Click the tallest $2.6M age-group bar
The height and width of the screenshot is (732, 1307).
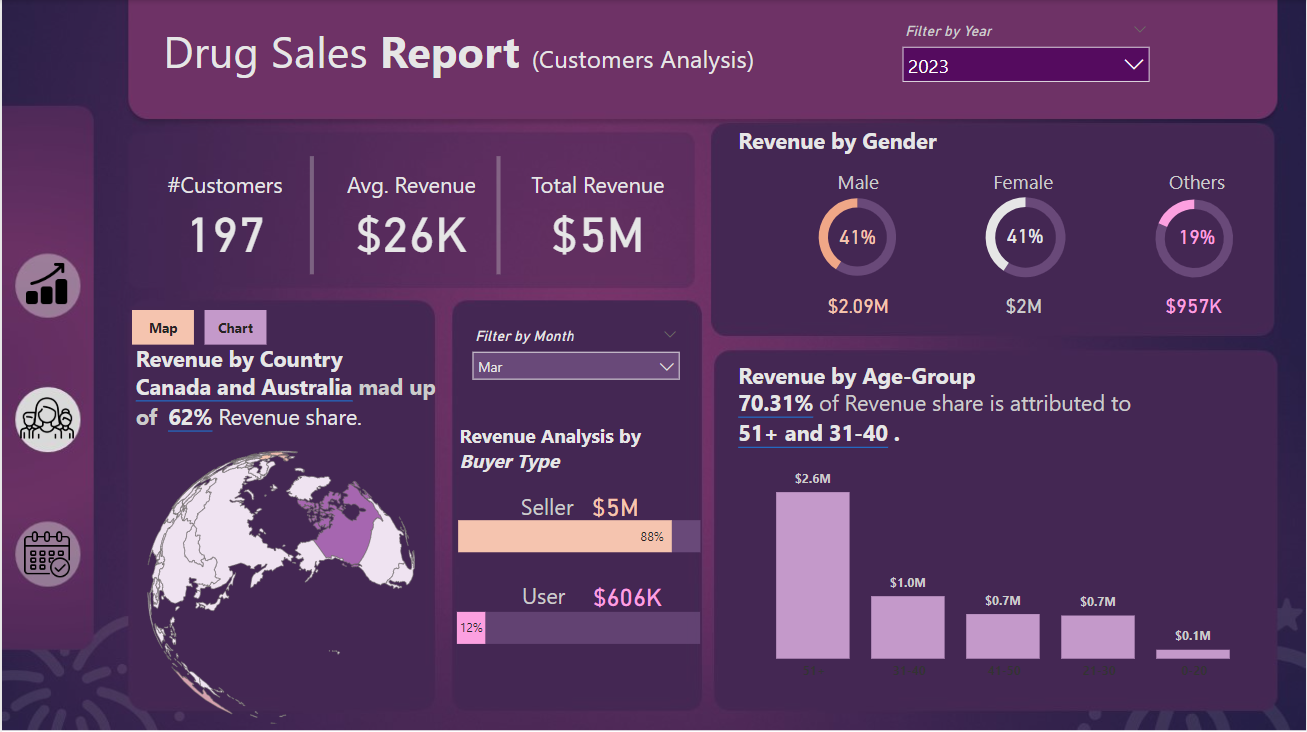coord(812,575)
